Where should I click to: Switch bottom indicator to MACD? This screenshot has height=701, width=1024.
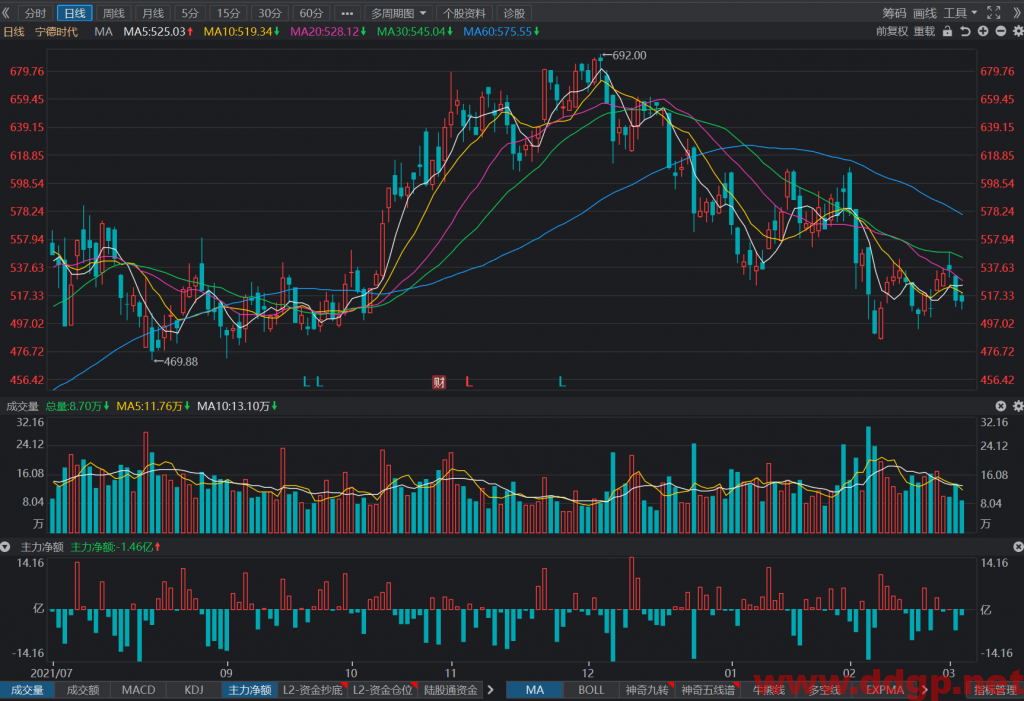[138, 690]
